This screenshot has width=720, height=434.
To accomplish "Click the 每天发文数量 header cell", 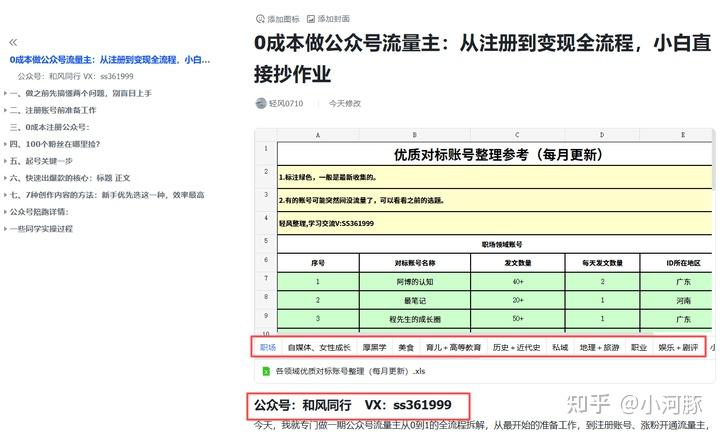I will pyautogui.click(x=602, y=263).
